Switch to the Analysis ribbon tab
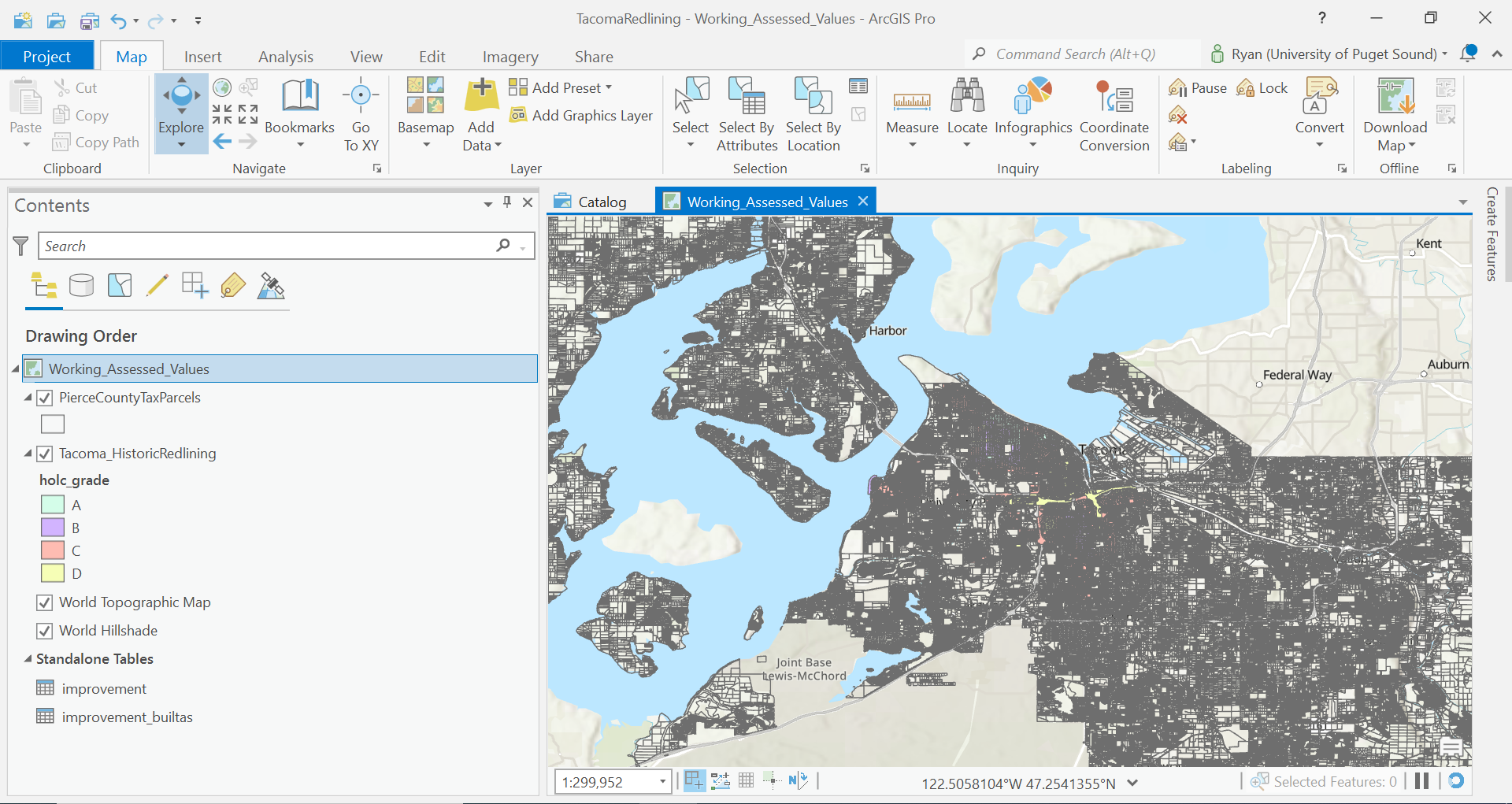1512x804 pixels. [x=286, y=56]
